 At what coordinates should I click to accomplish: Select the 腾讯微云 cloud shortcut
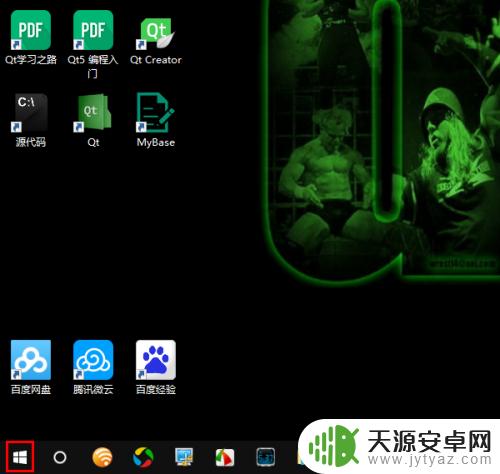[x=93, y=367]
